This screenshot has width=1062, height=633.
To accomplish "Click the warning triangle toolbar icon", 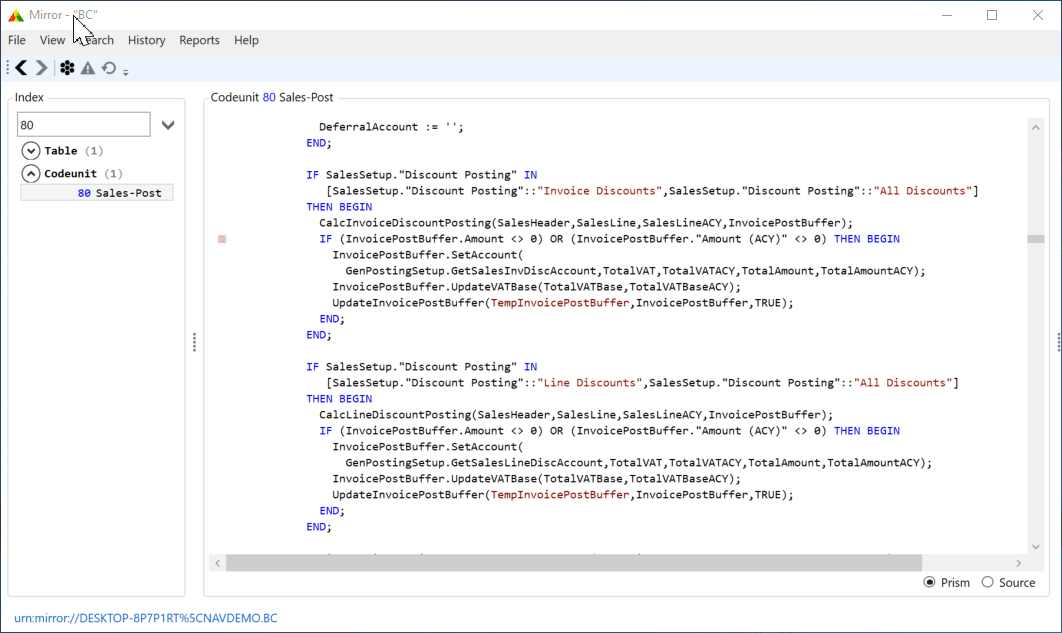I will (88, 68).
